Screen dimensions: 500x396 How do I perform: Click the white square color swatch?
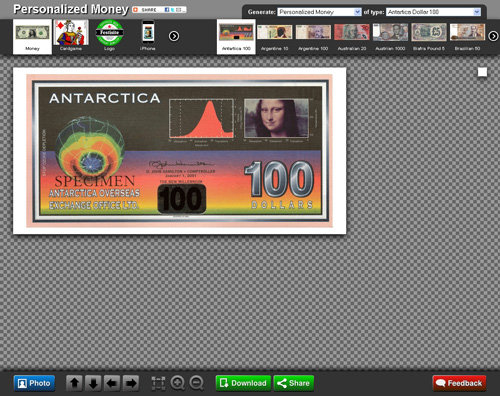pos(482,72)
